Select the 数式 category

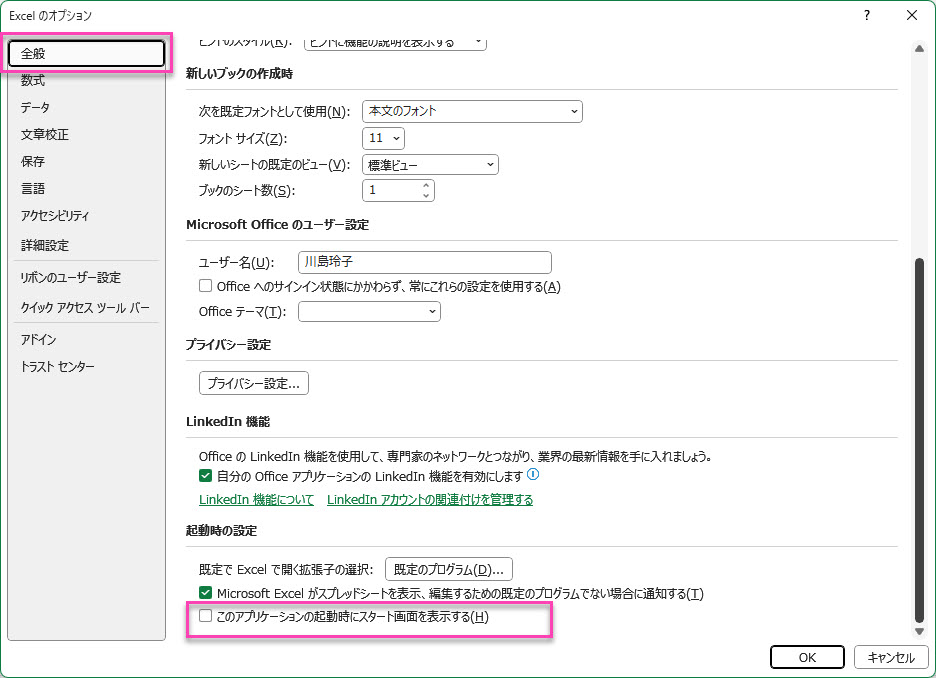click(33, 80)
